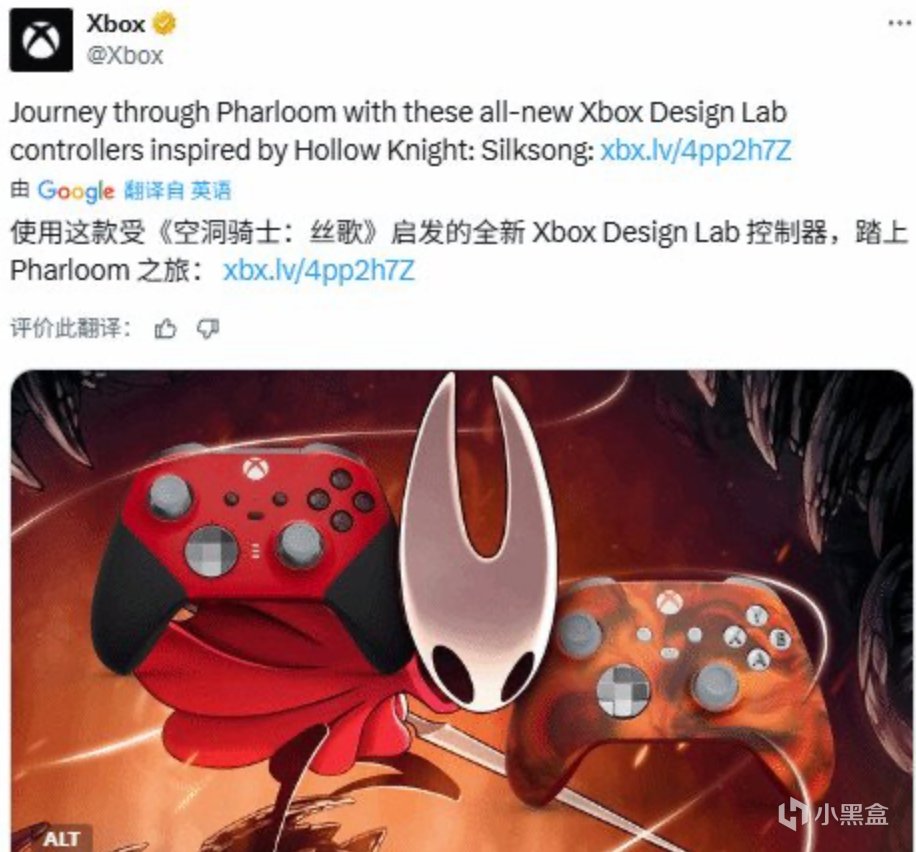Rate the translation with thumbs down

(208, 329)
